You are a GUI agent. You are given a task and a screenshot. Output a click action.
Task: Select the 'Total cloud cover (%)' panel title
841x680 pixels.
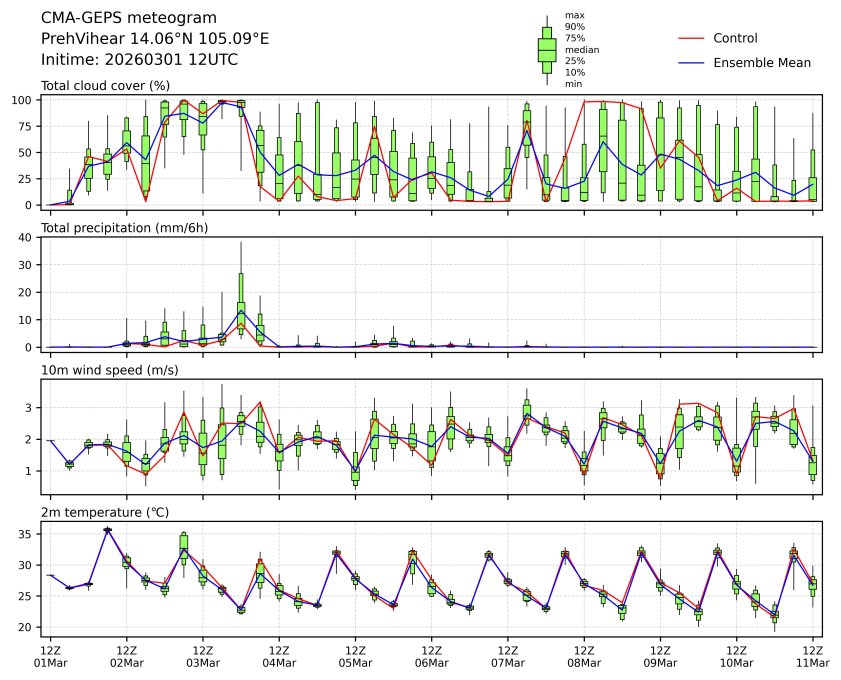pos(105,85)
